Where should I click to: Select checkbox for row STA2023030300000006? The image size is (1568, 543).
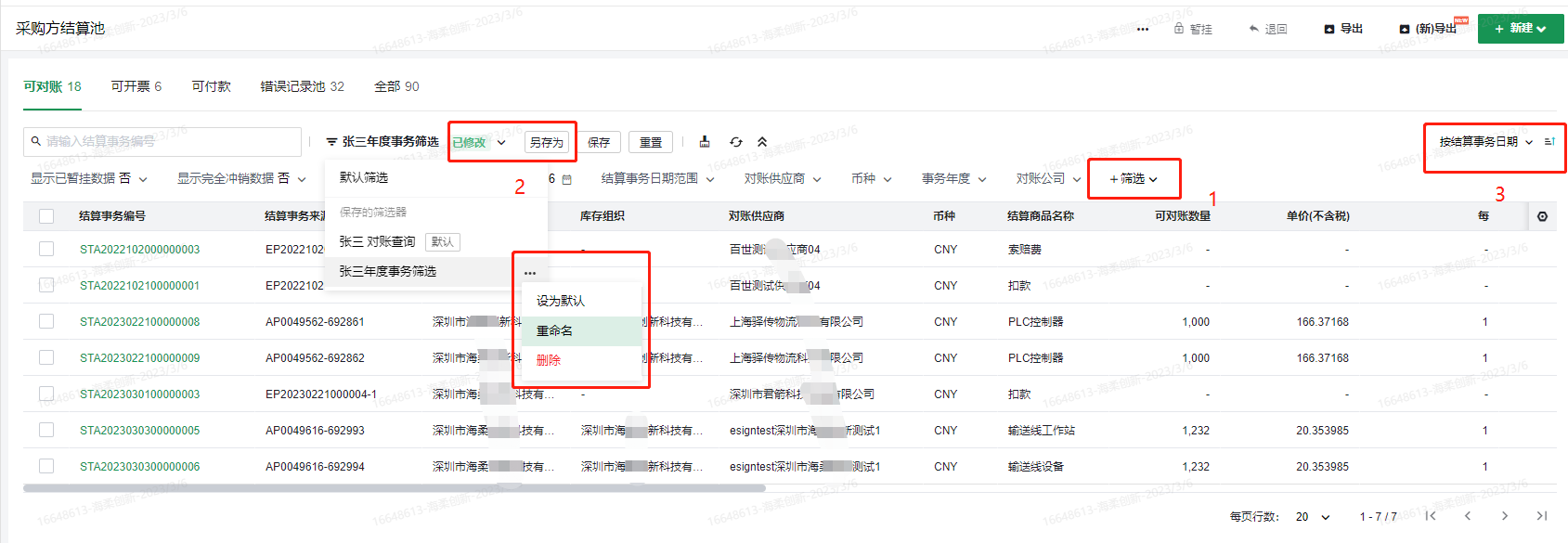[46, 466]
